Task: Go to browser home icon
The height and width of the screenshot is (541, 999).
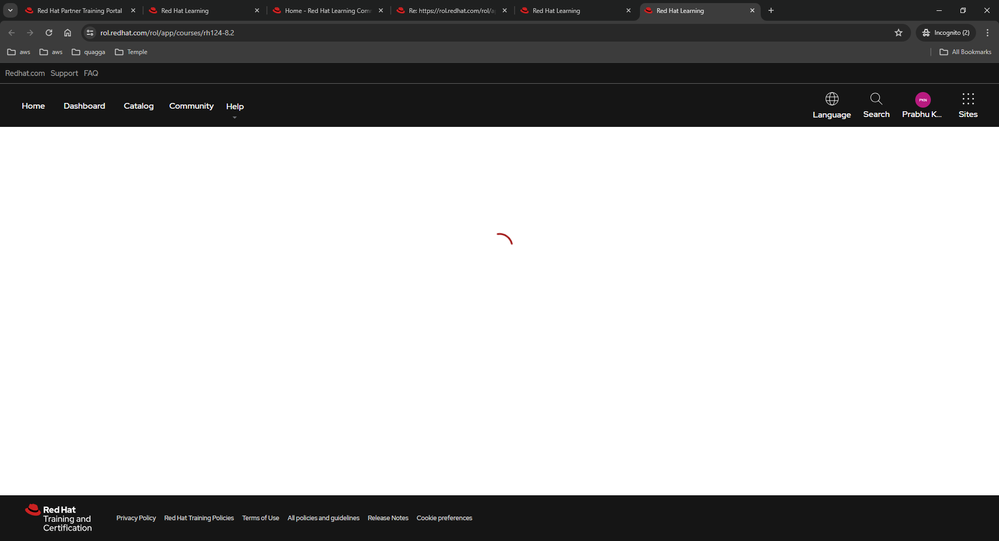Action: (68, 32)
